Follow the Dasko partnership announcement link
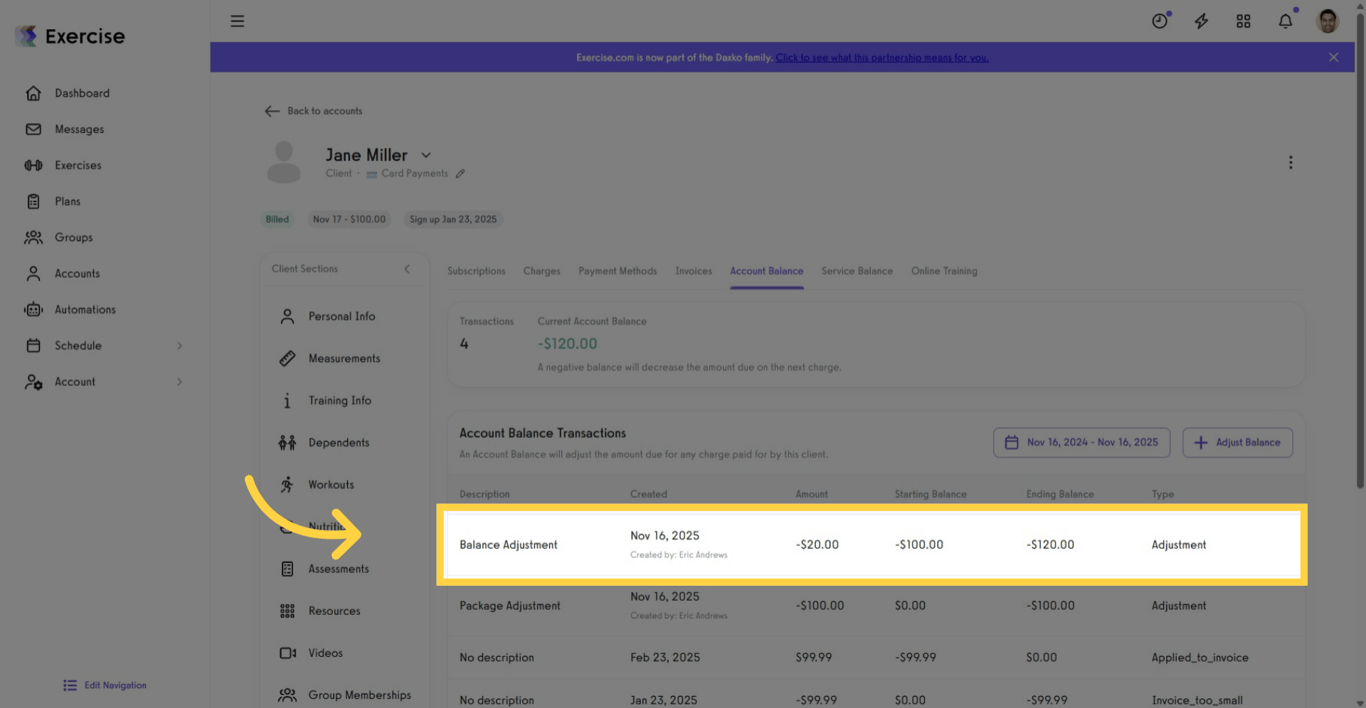 pos(881,57)
